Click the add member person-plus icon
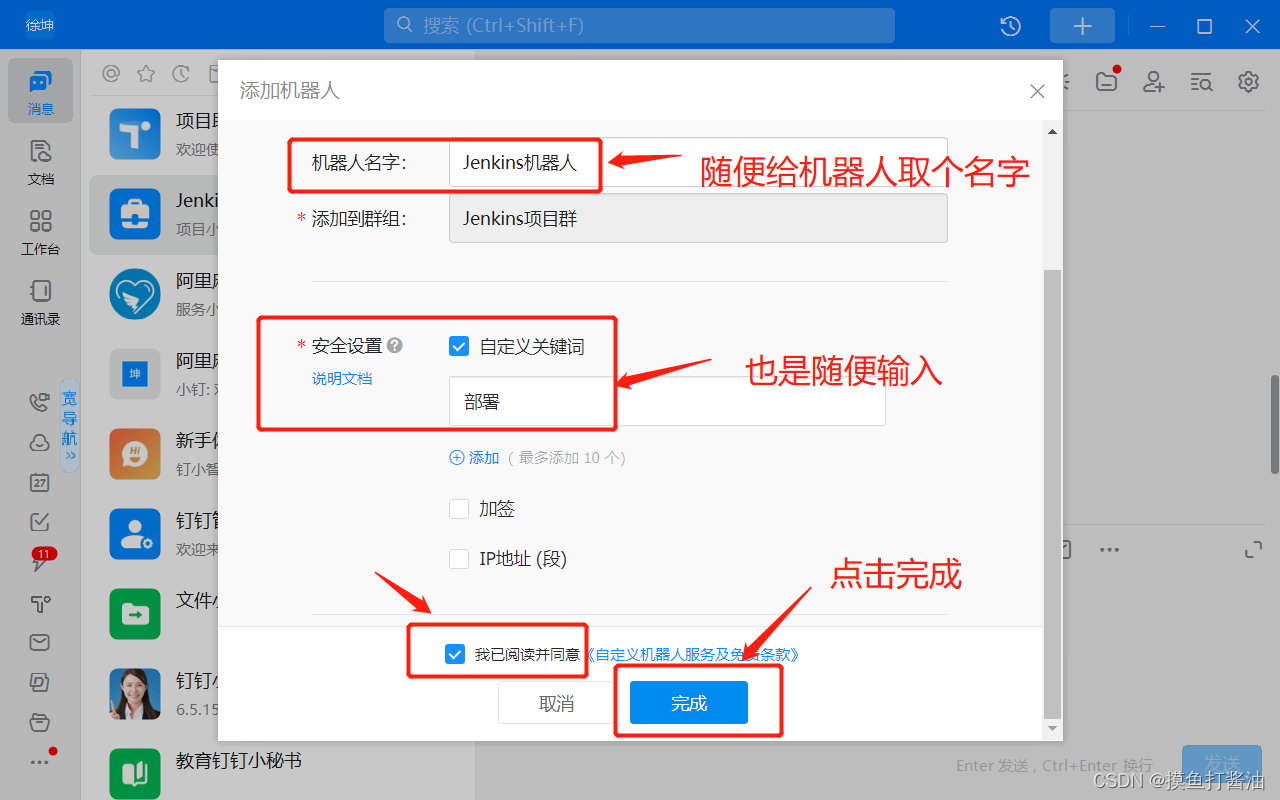Screen dimensions: 1280x800 1154,82
